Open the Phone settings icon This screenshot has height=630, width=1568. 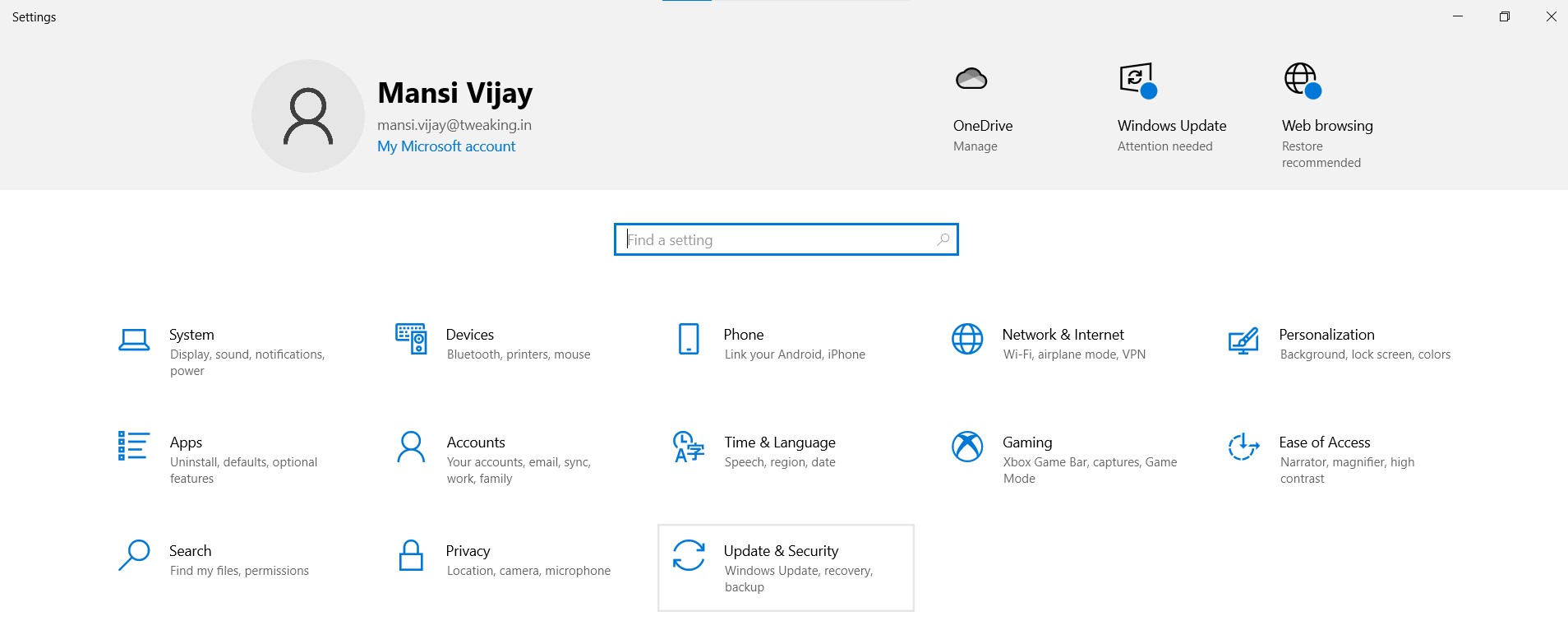pos(689,339)
